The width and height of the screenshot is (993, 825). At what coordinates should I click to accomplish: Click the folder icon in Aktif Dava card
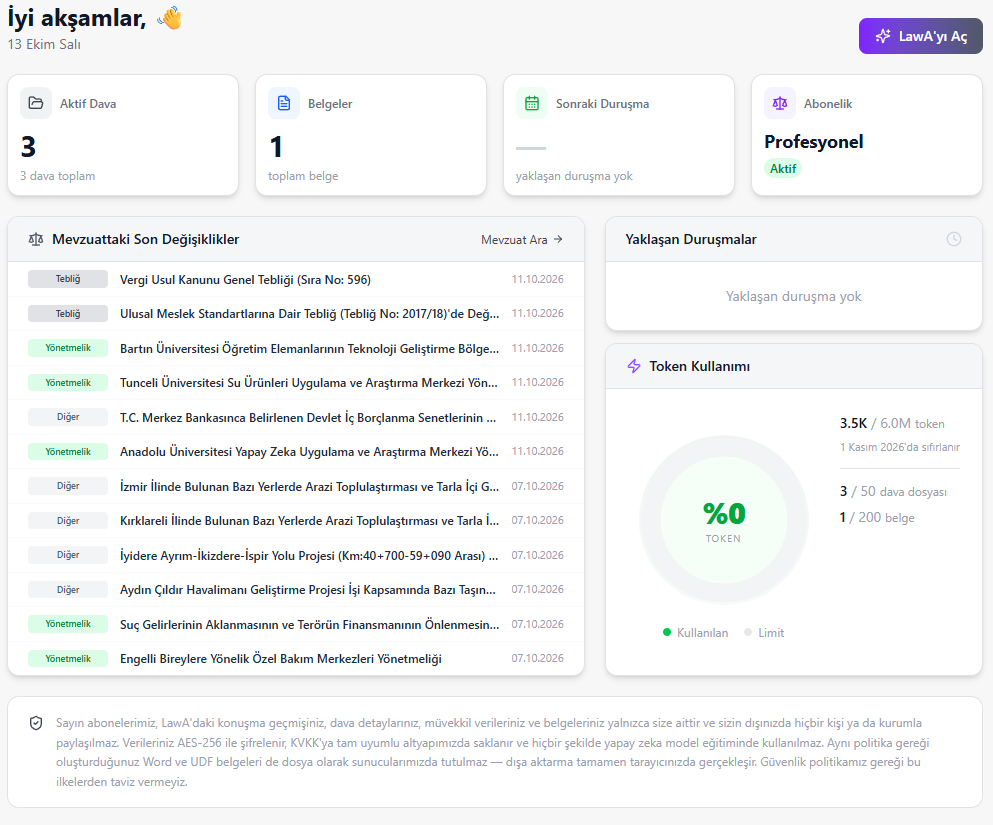click(x=36, y=103)
